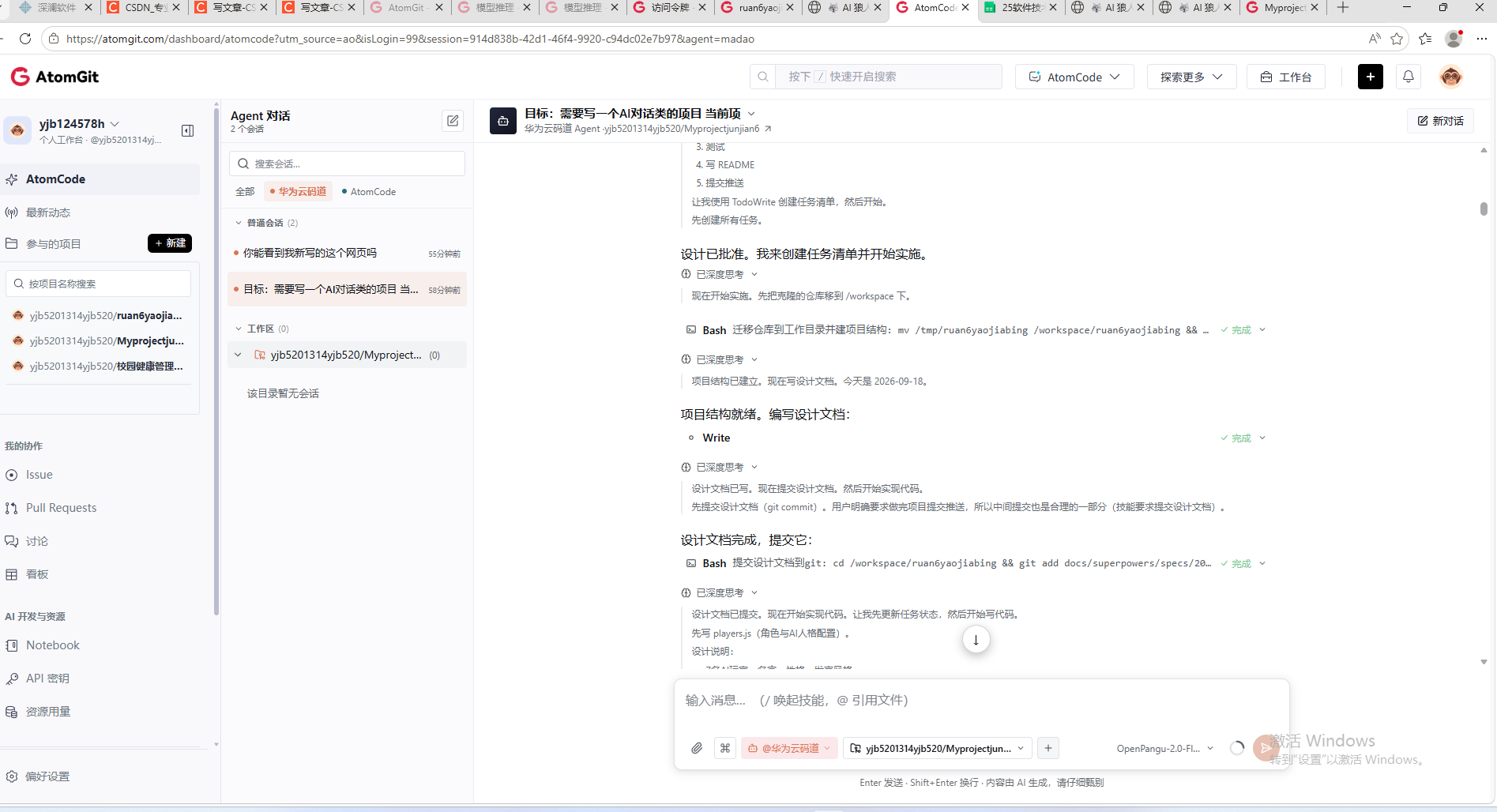Collapse 工作区 group
The width and height of the screenshot is (1497, 812).
[239, 329]
